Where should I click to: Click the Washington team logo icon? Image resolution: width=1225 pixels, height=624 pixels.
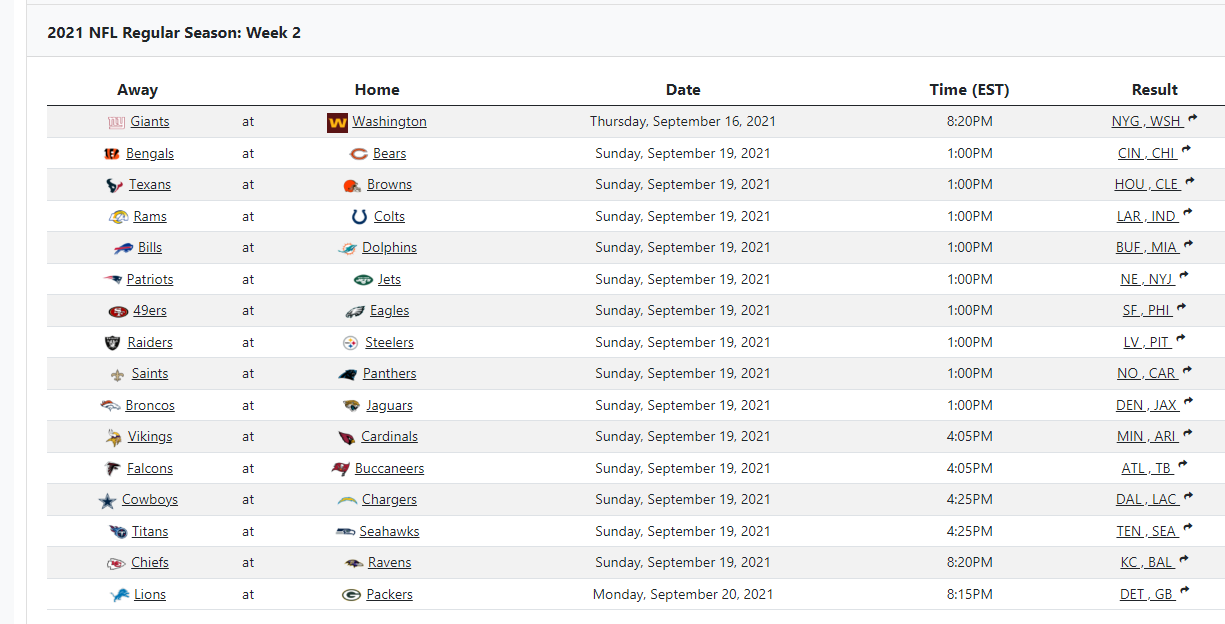337,122
